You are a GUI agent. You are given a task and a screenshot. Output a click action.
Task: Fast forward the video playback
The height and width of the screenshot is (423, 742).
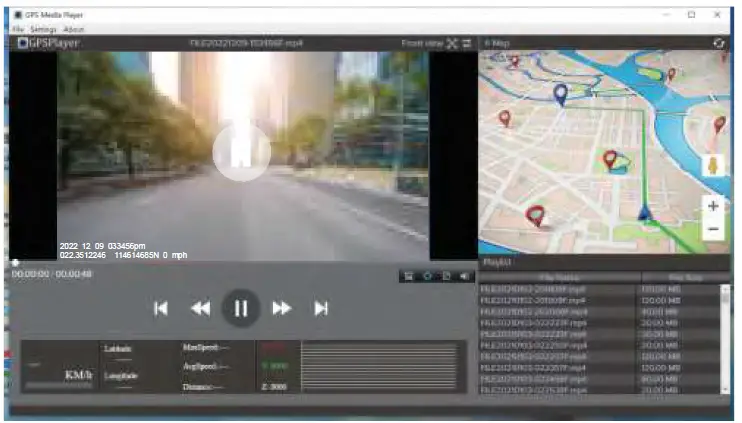coord(282,308)
